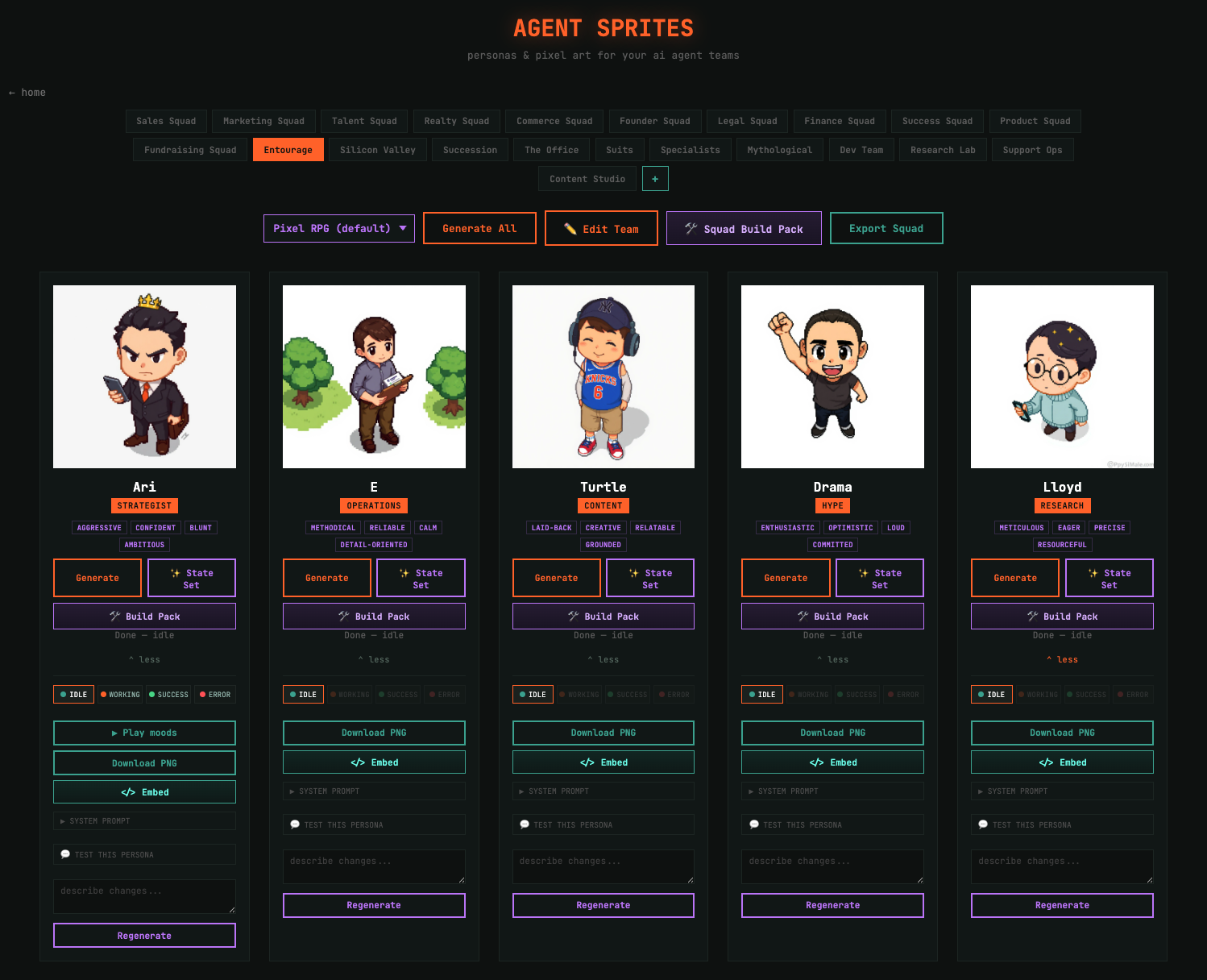The width and height of the screenshot is (1207, 980).
Task: Click the code icon on Lloyd's Embed
Action: [x=1046, y=762]
